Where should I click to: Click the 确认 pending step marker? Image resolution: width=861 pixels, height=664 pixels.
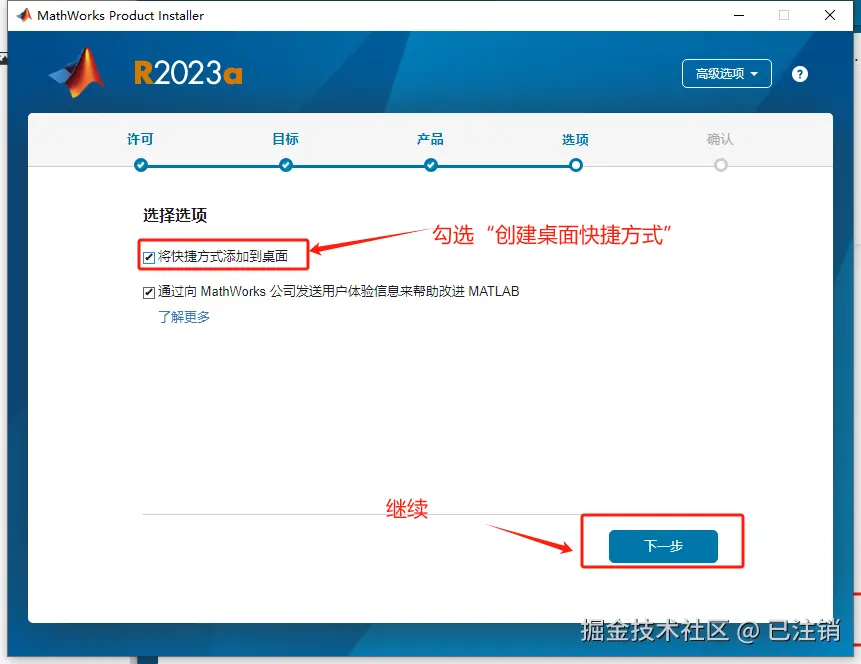(x=720, y=165)
